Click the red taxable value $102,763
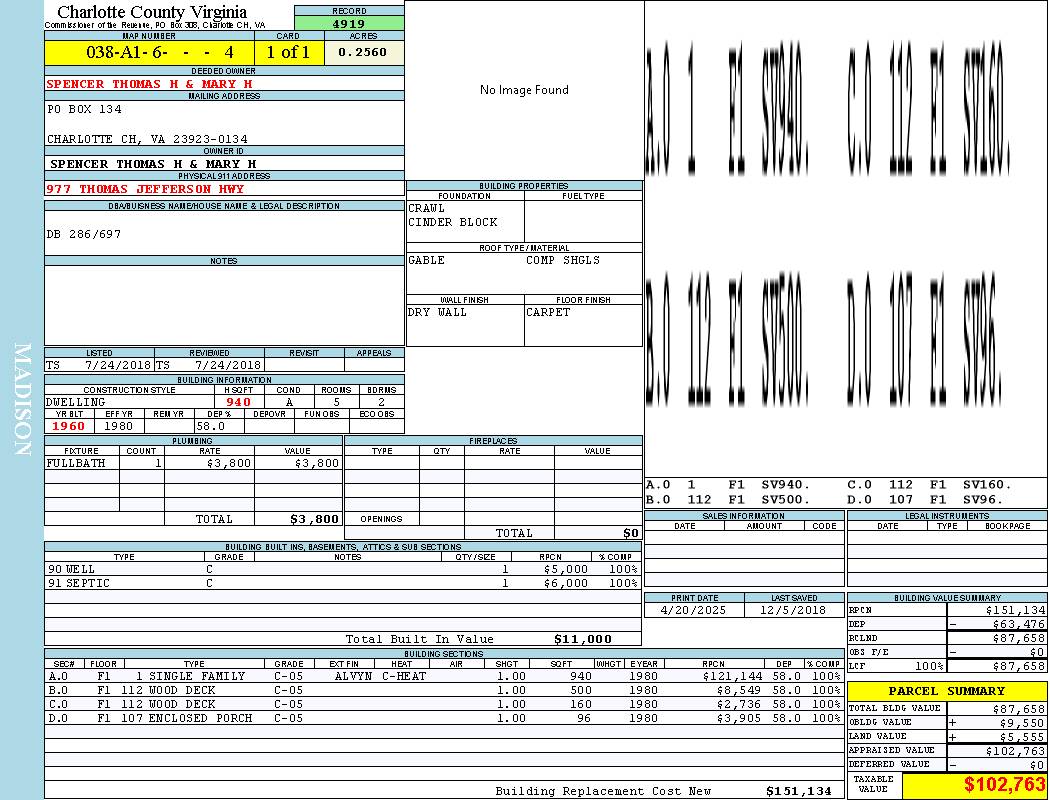The height and width of the screenshot is (800, 1050). coord(974,785)
